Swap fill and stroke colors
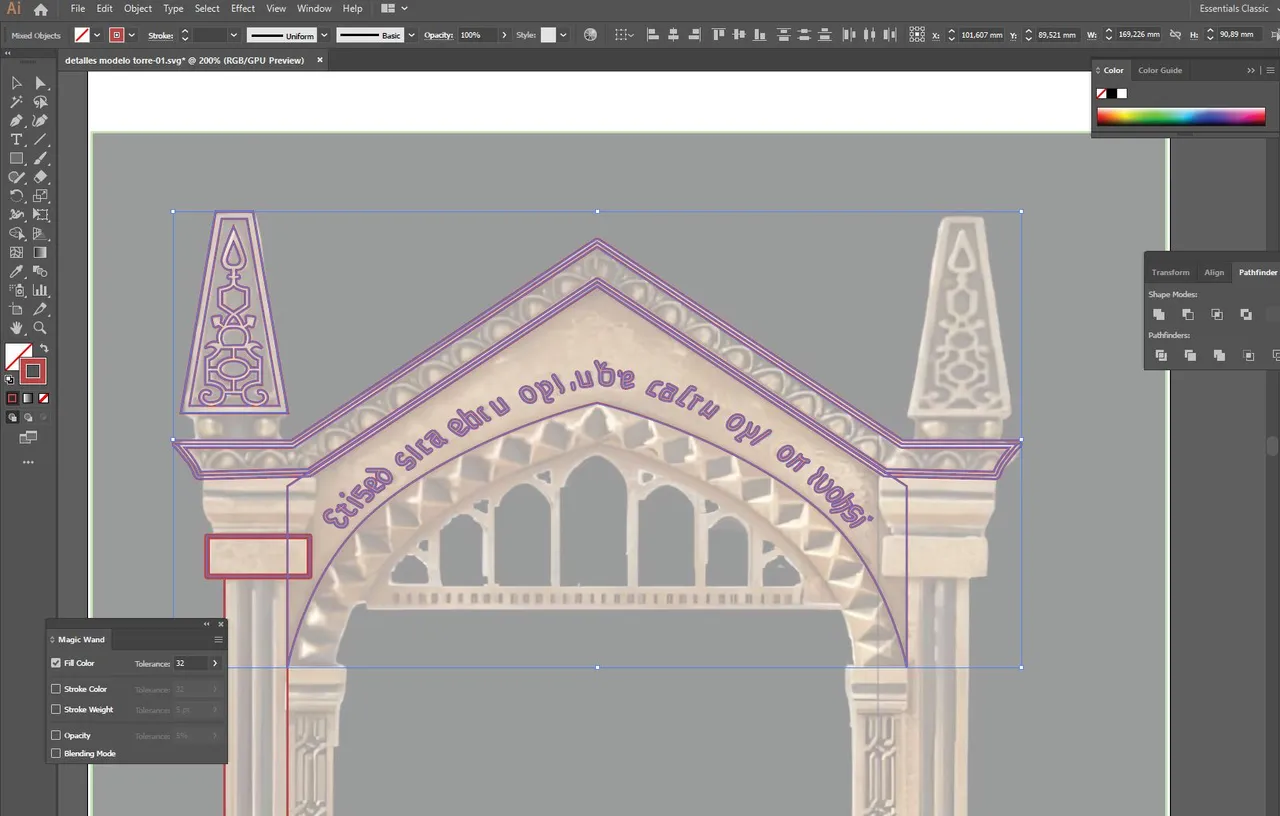This screenshot has height=816, width=1280. pos(44,348)
